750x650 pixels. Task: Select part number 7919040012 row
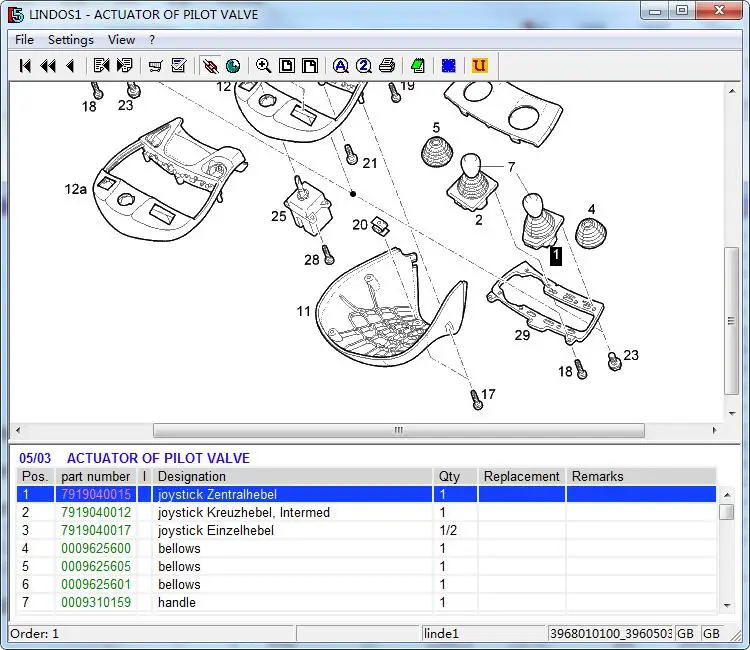(96, 513)
